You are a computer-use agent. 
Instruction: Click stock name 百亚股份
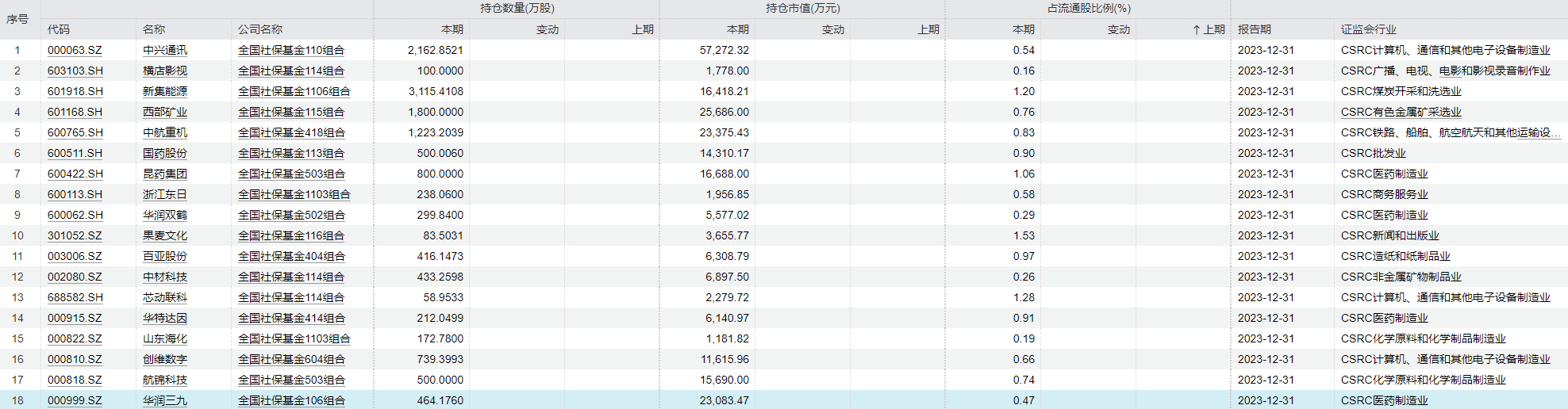pos(165,256)
